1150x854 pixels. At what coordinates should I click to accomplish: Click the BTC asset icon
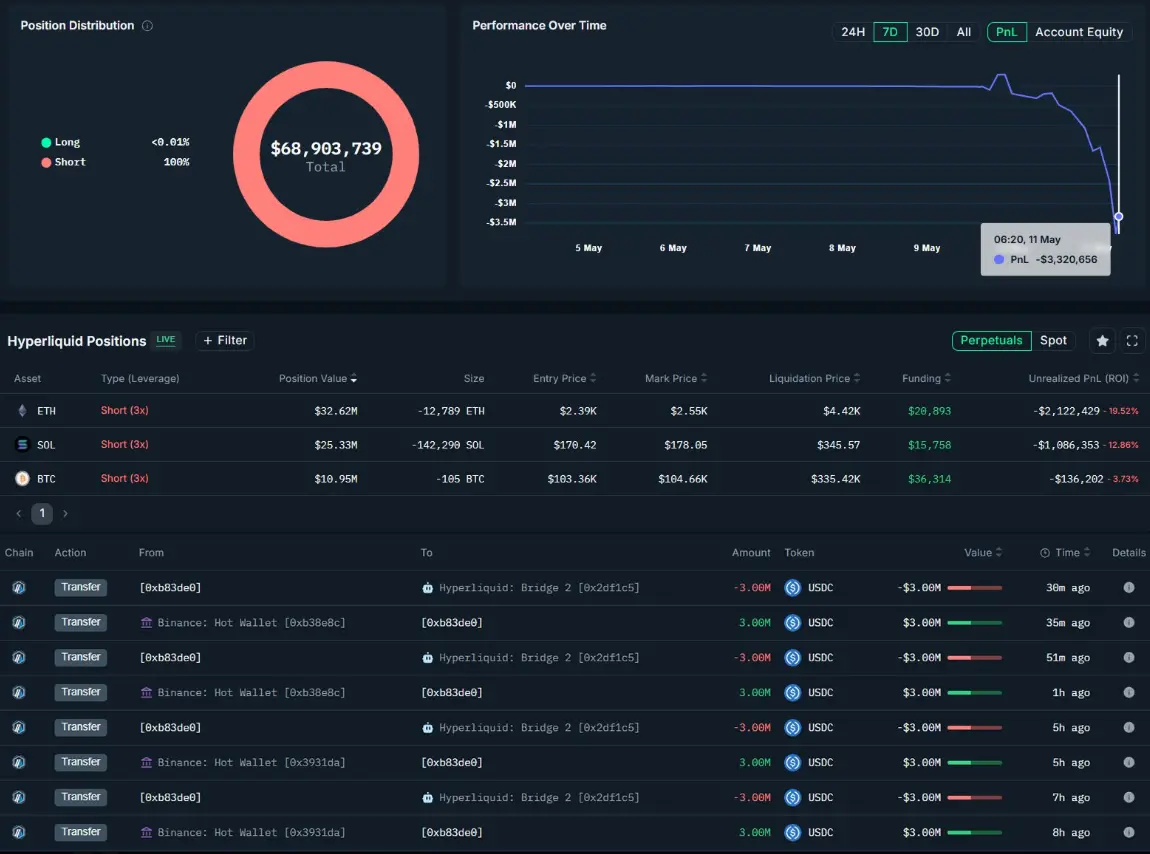(x=22, y=478)
